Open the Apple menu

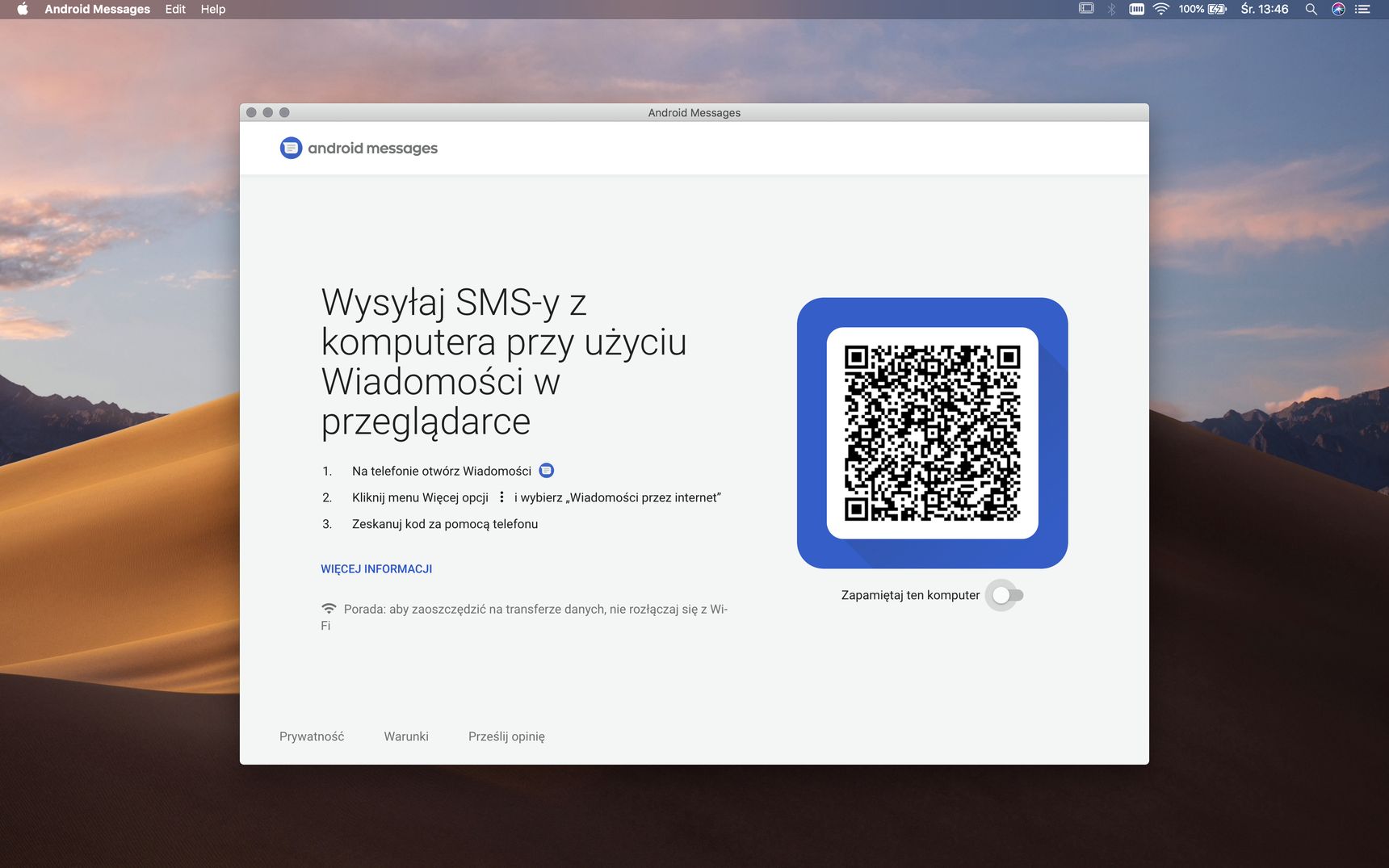23,9
